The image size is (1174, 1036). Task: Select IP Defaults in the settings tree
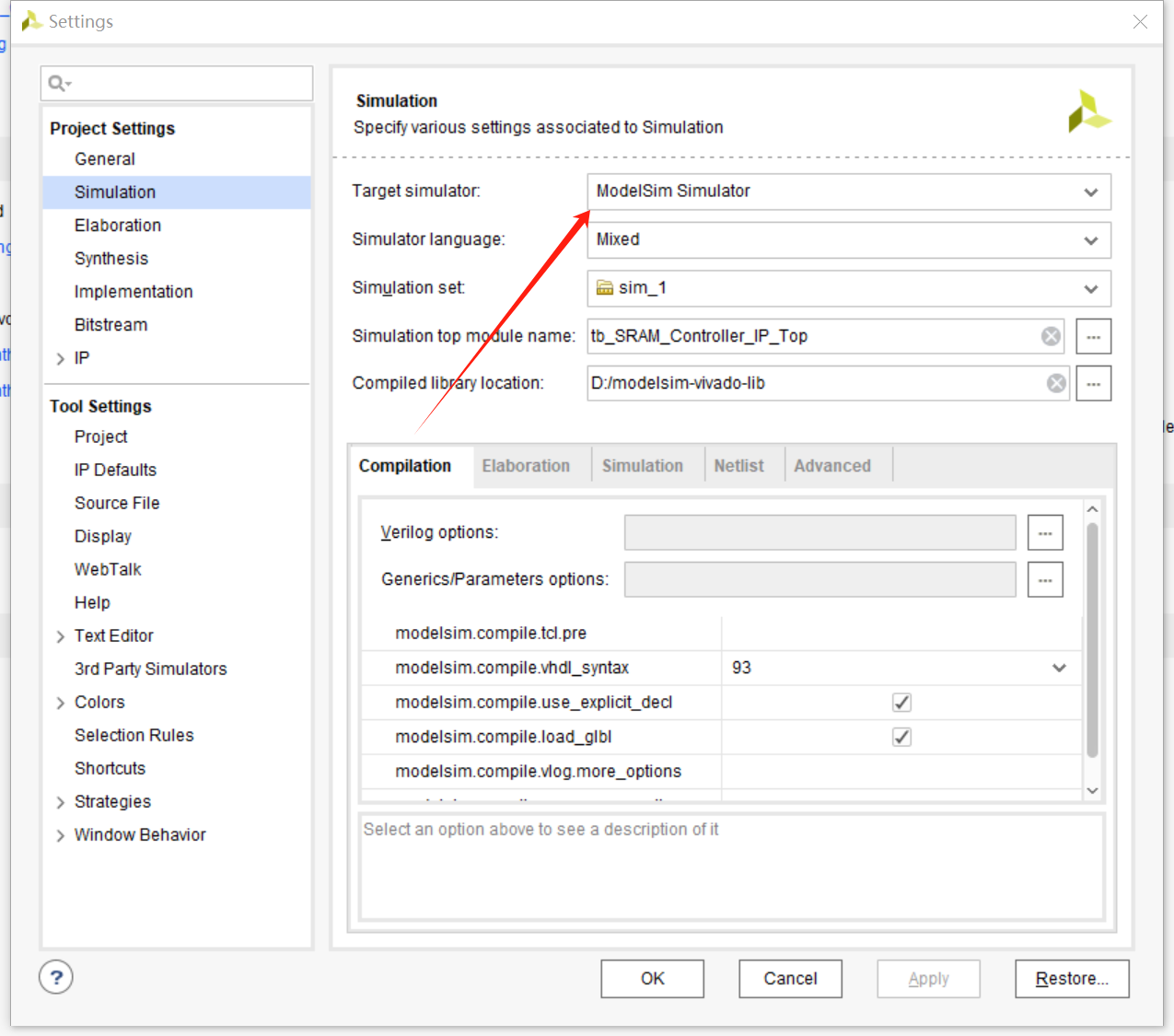pos(116,471)
